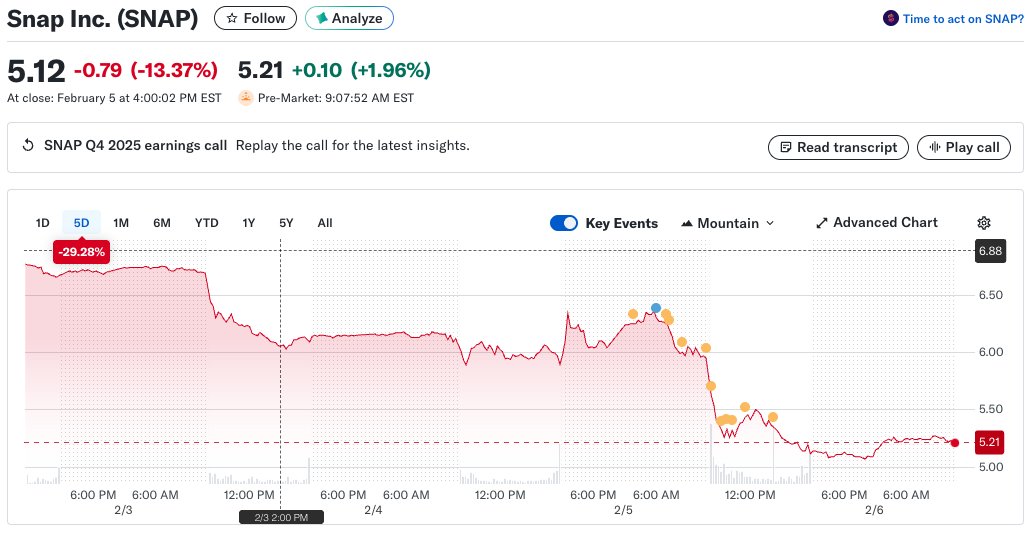Open chart settings gear icon
This screenshot has width=1036, height=540.
984,223
